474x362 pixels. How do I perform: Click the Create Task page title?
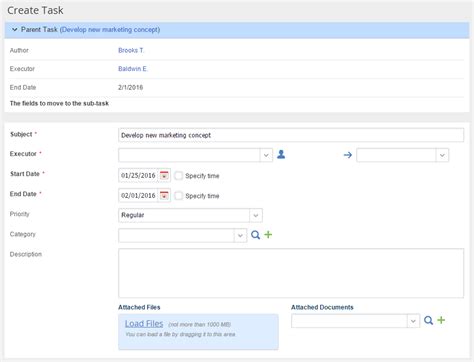pyautogui.click(x=35, y=10)
